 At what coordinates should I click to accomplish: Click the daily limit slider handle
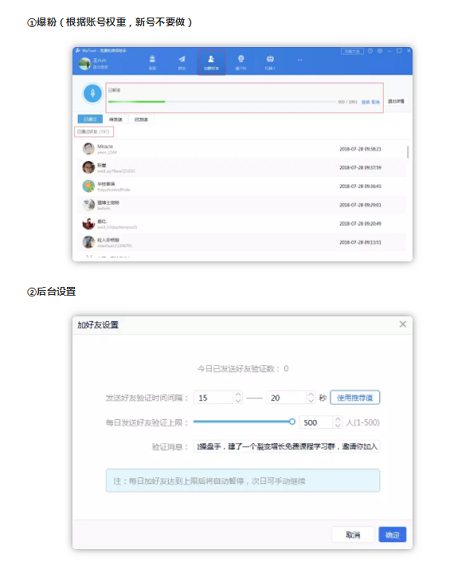point(292,422)
